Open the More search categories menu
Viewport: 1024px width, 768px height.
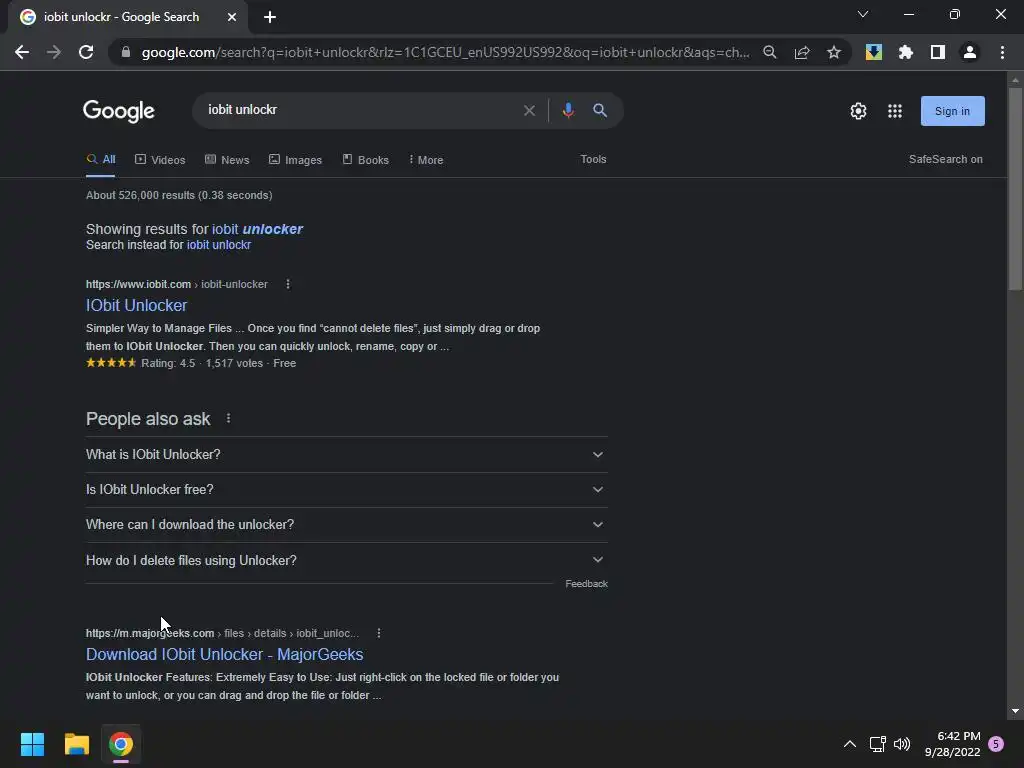[x=426, y=159]
